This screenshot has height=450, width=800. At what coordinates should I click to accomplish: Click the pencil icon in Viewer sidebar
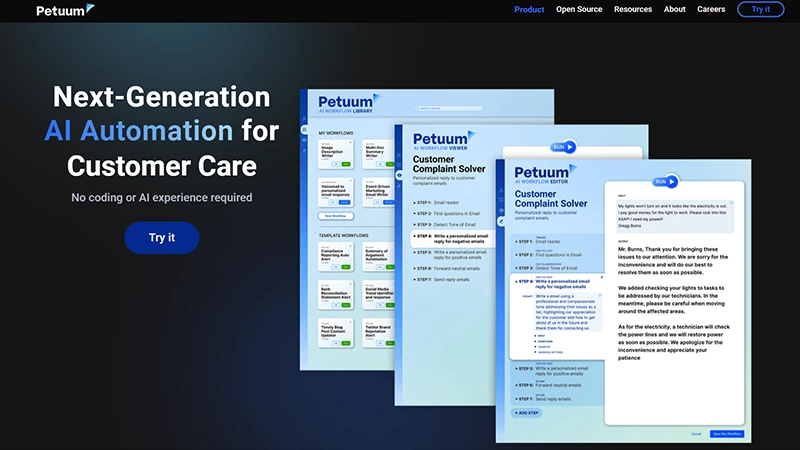[399, 186]
